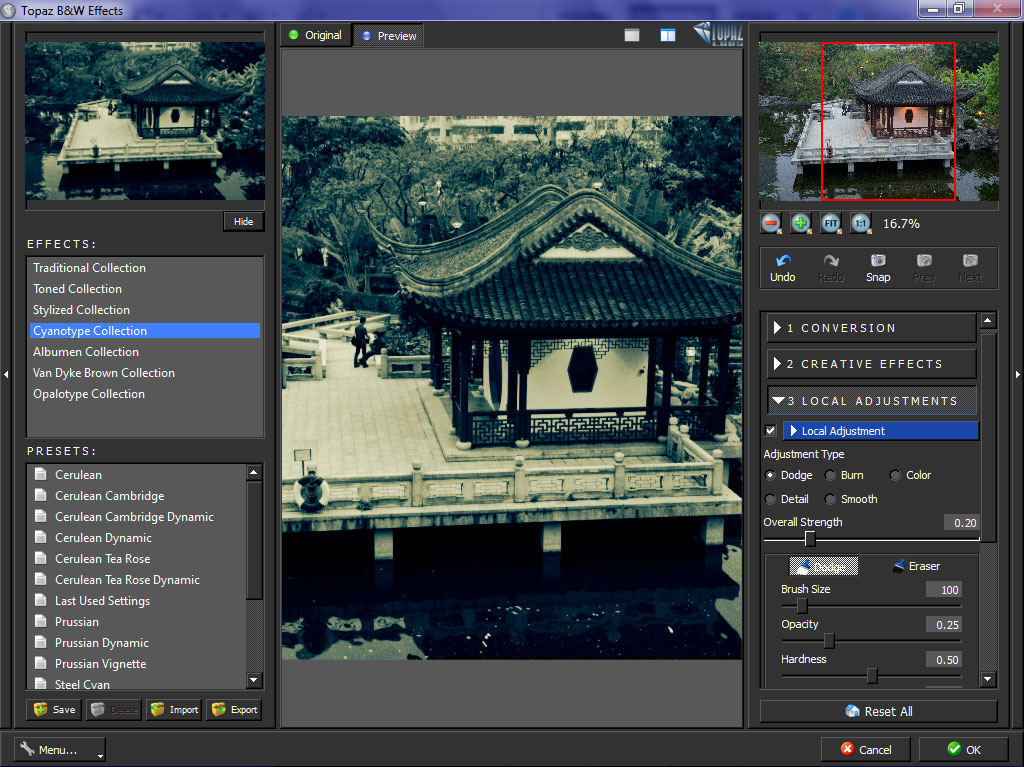Expand the 1 Conversion section
The image size is (1024, 767).
point(871,328)
